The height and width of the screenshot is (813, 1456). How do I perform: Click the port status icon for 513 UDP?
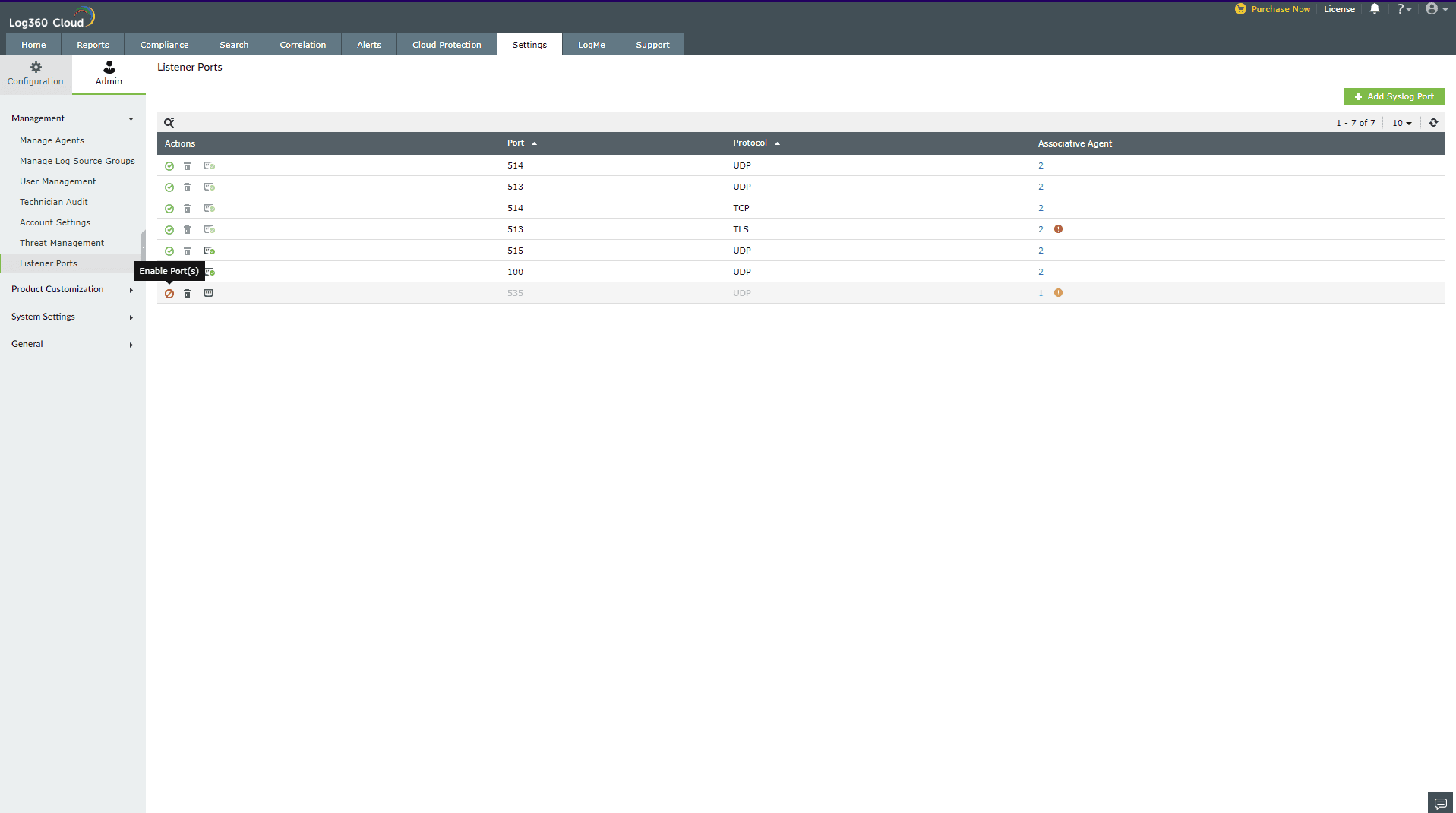click(x=209, y=187)
